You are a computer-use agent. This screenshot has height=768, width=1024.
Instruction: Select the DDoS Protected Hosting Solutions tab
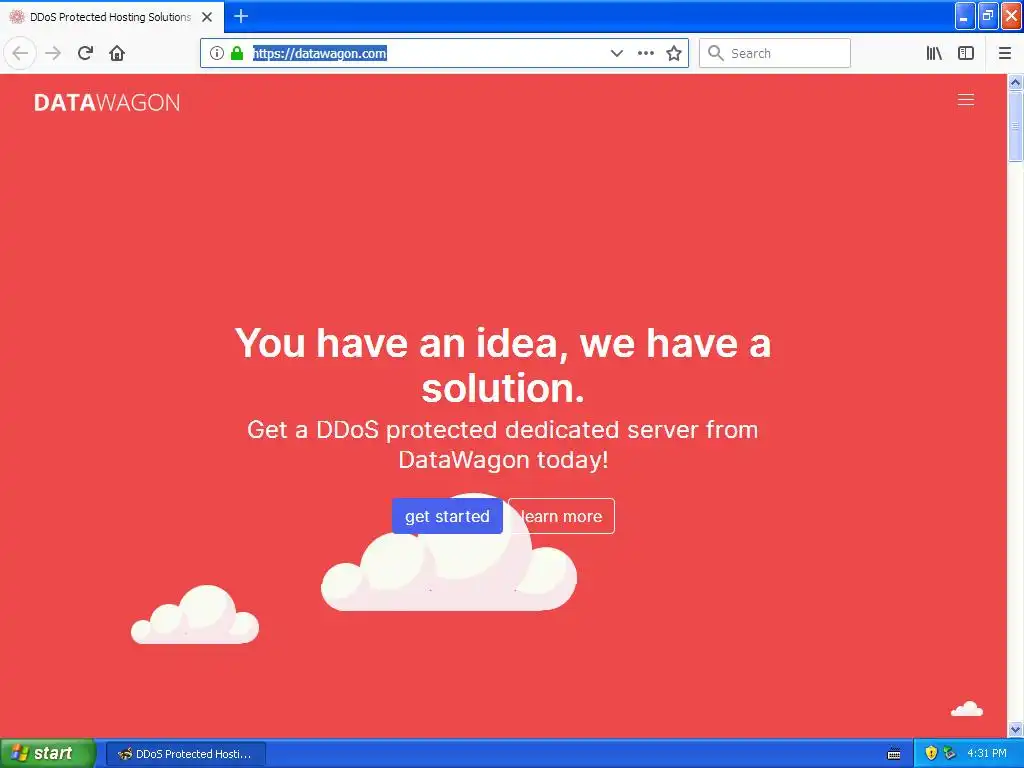coord(111,17)
